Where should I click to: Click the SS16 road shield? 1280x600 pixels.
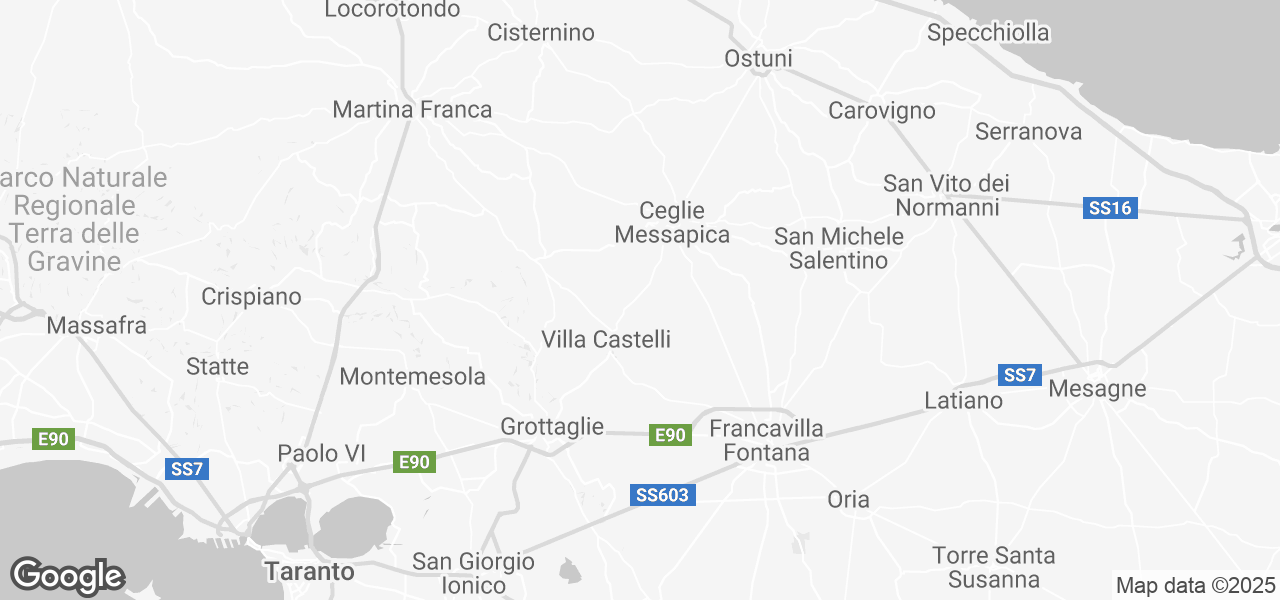click(x=1110, y=209)
